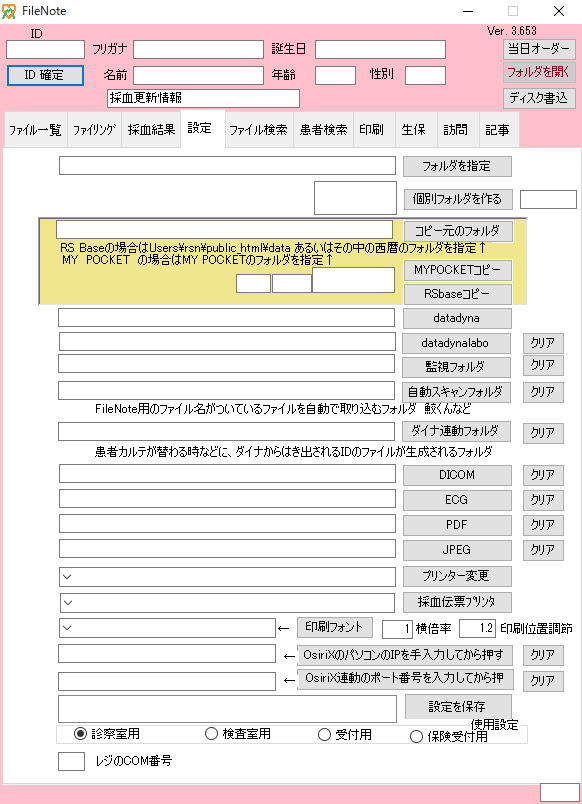This screenshot has width=582, height=804.
Task: Click the コピー元のフォルダ button
Action: coord(457,231)
